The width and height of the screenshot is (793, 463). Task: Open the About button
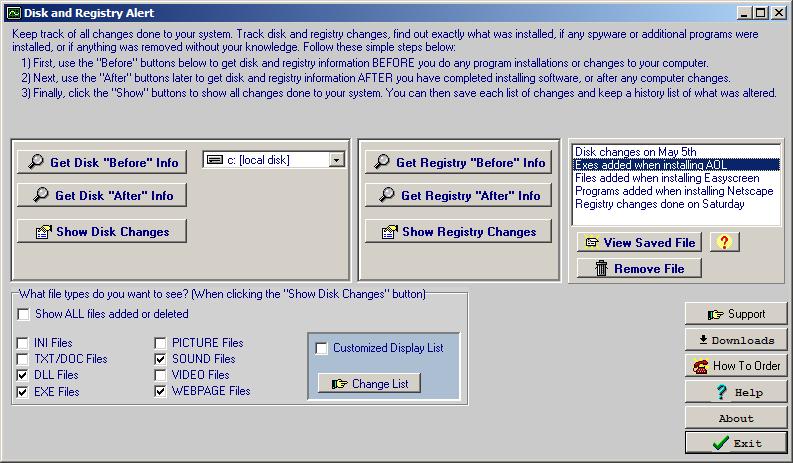pyautogui.click(x=736, y=418)
